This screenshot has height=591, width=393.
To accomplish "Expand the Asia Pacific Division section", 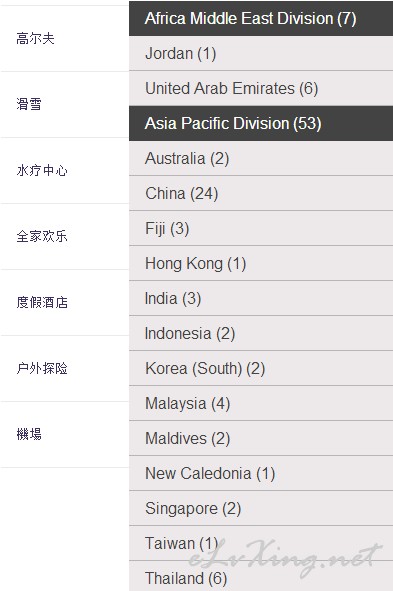I will coord(261,123).
